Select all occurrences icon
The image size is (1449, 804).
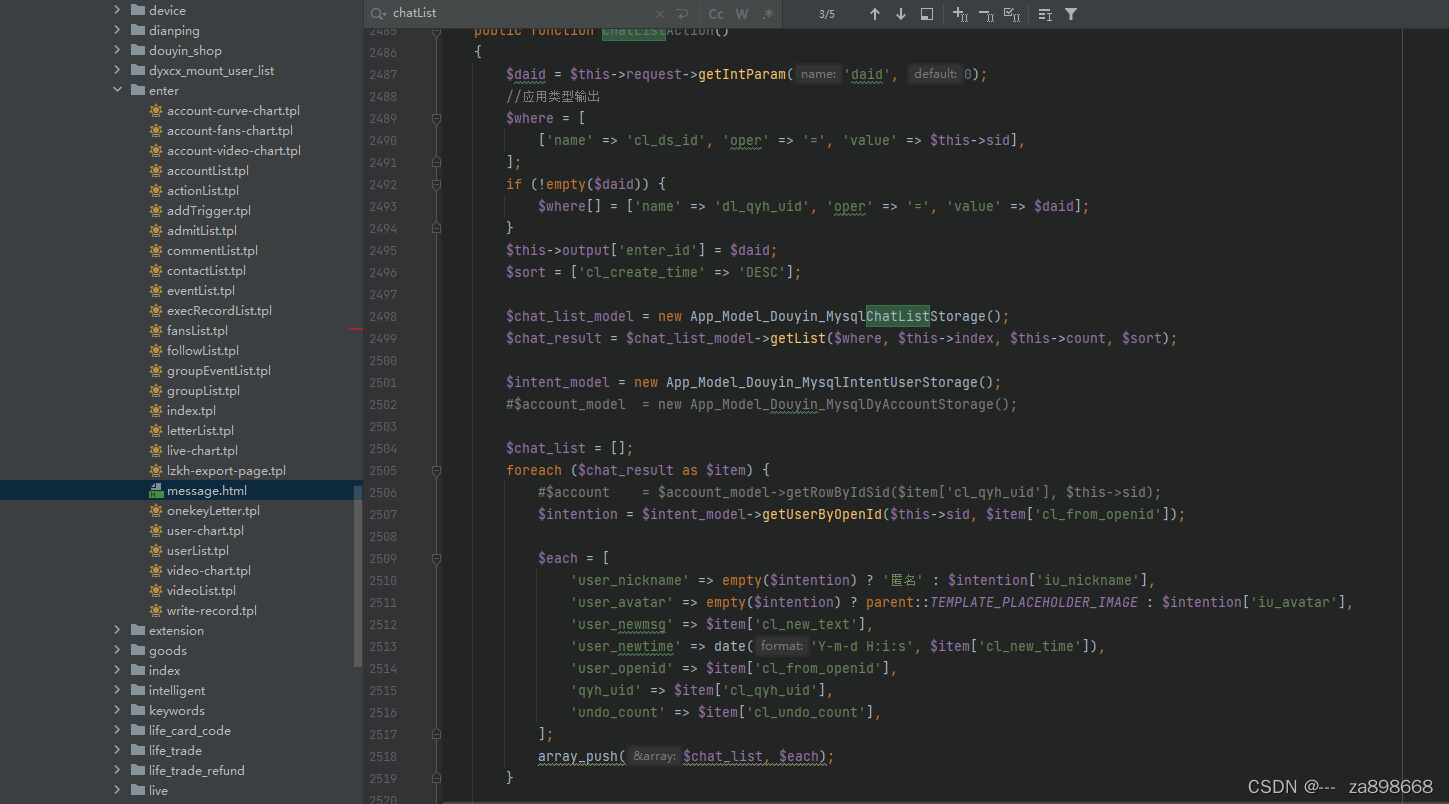pos(1012,14)
